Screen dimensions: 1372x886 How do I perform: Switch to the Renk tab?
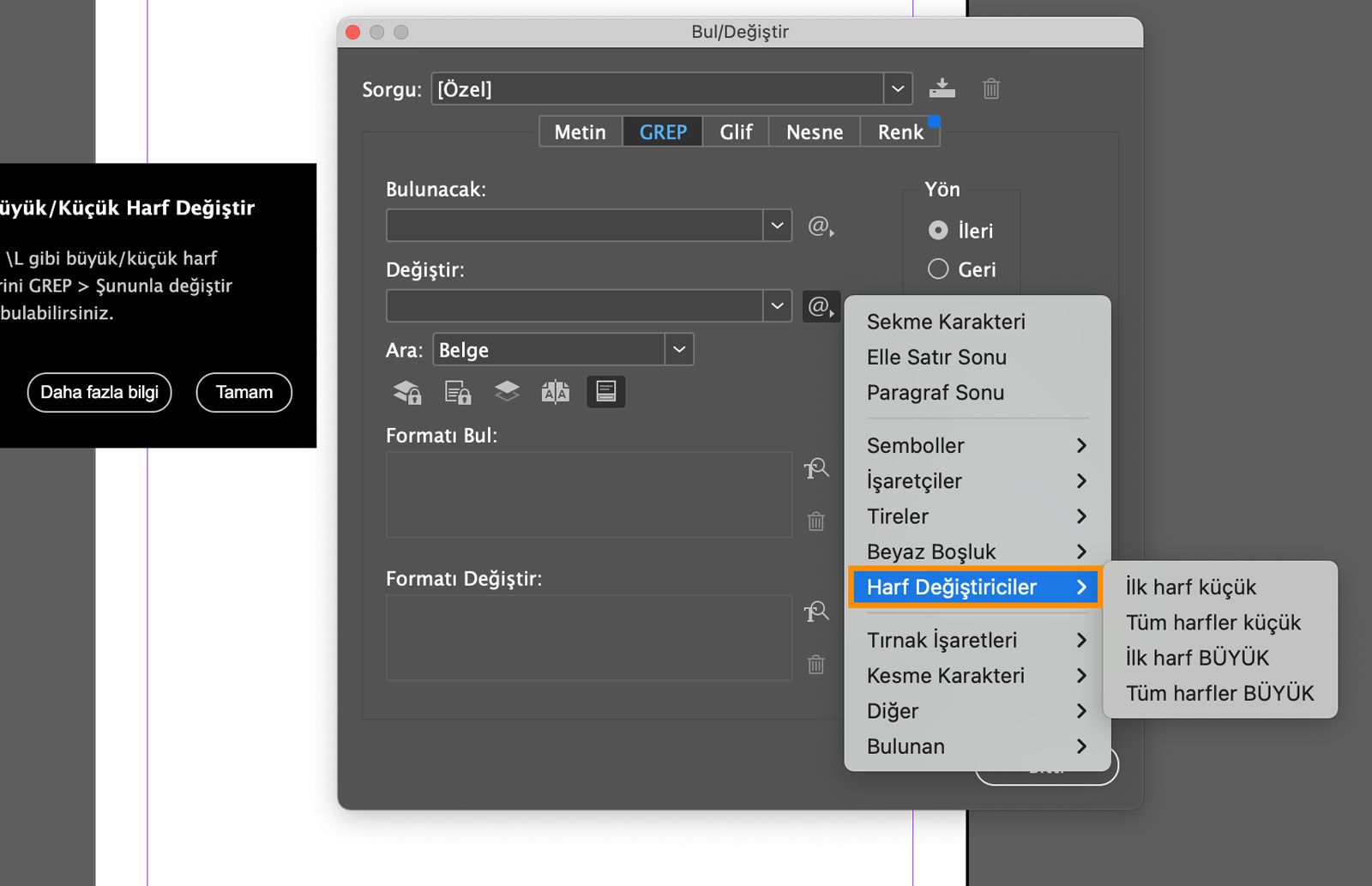[900, 132]
